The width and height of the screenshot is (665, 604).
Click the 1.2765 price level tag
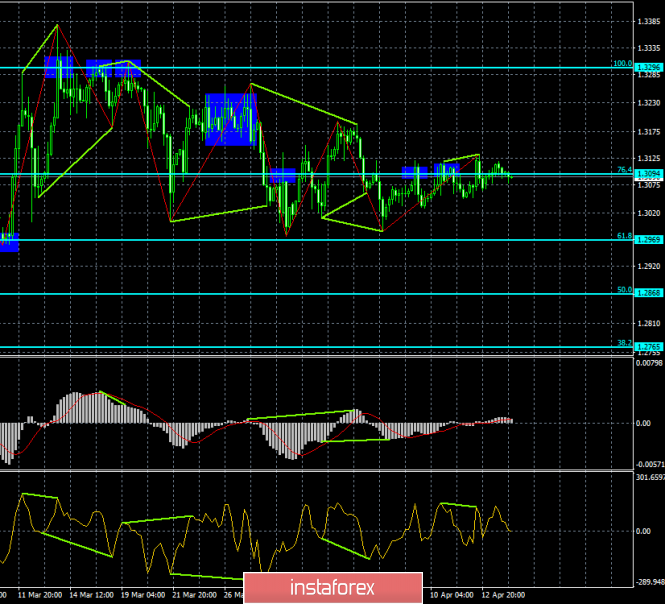(649, 347)
